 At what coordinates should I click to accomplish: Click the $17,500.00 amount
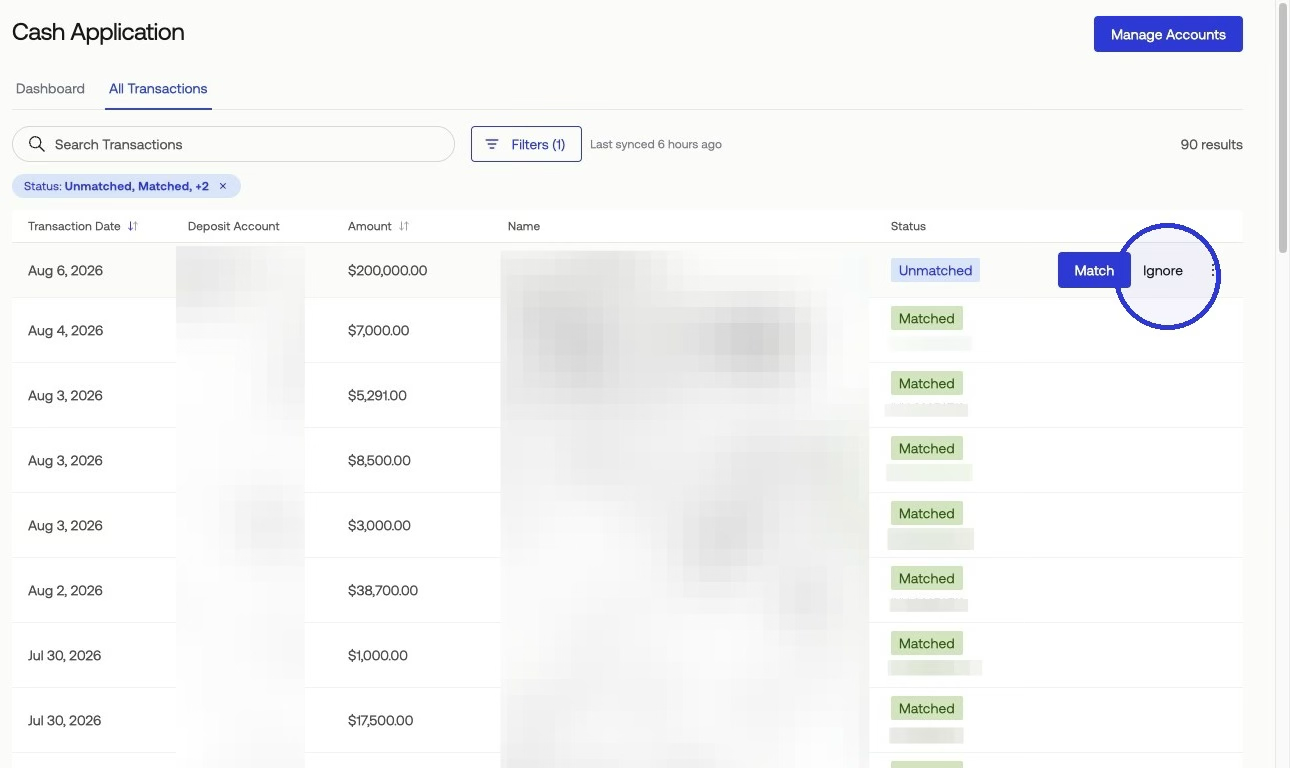pyautogui.click(x=381, y=720)
